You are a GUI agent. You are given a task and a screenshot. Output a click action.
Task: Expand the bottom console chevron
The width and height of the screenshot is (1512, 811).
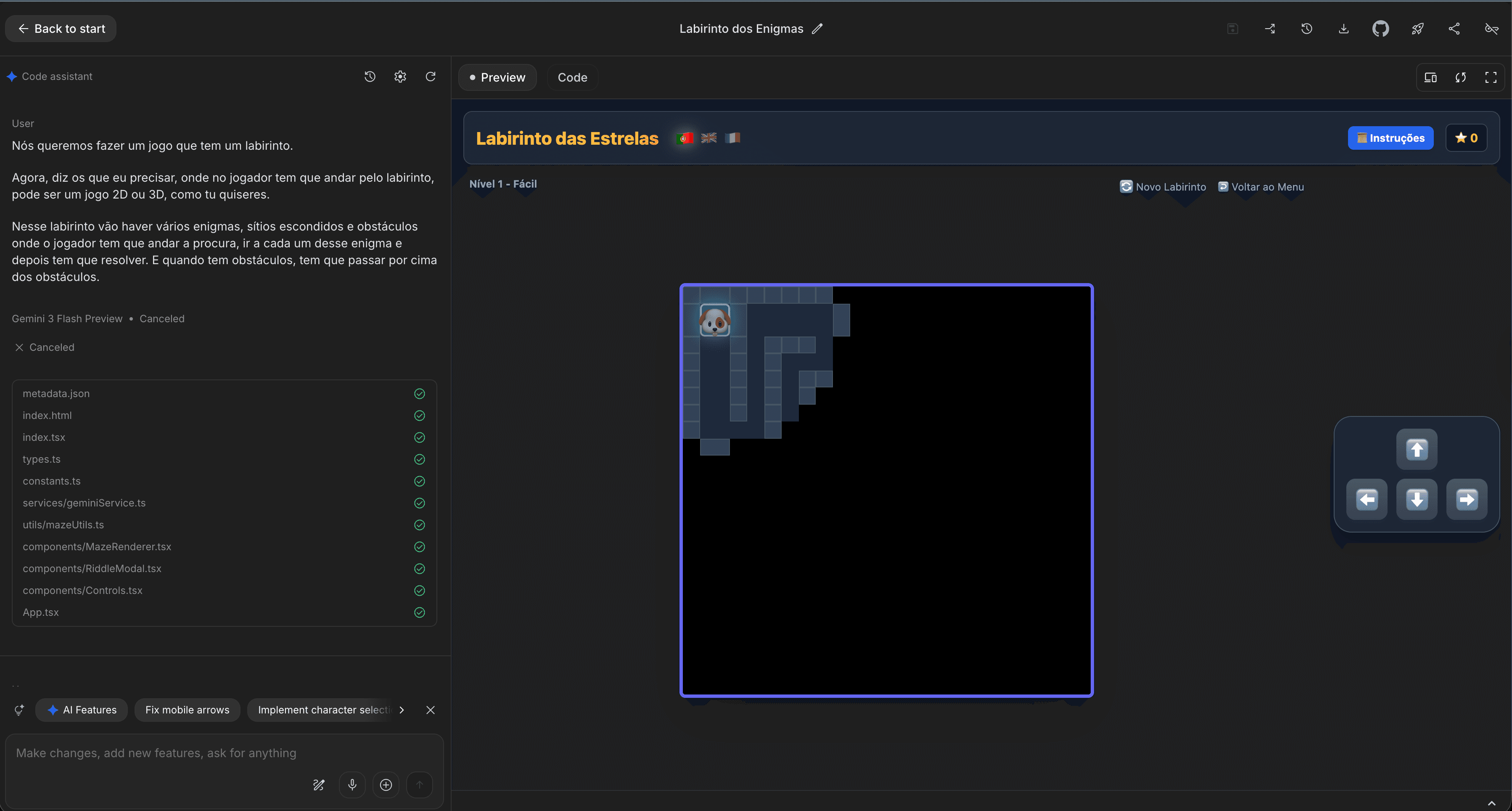(x=1491, y=803)
